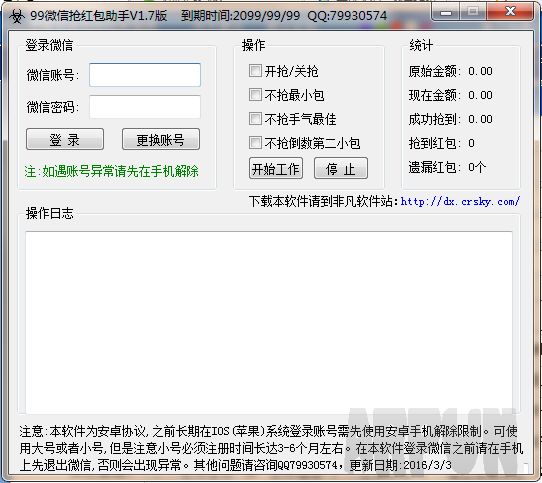The height and width of the screenshot is (483, 542).
Task: Focus the 微信账号 input field
Action: click(x=145, y=75)
